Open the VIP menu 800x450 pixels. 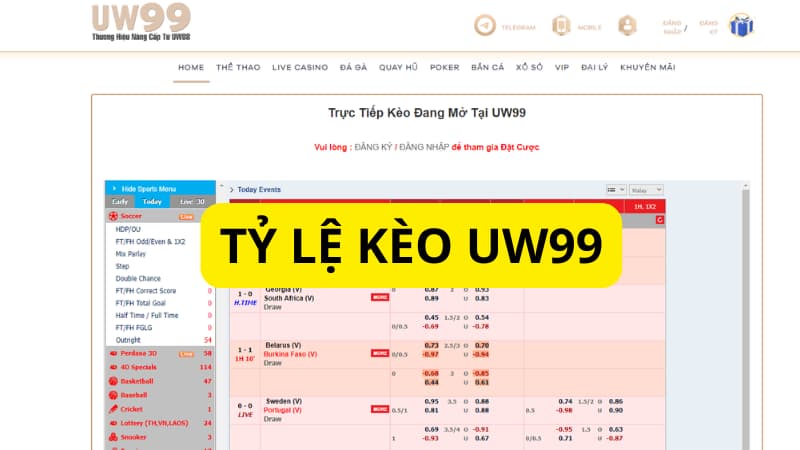[x=562, y=67]
